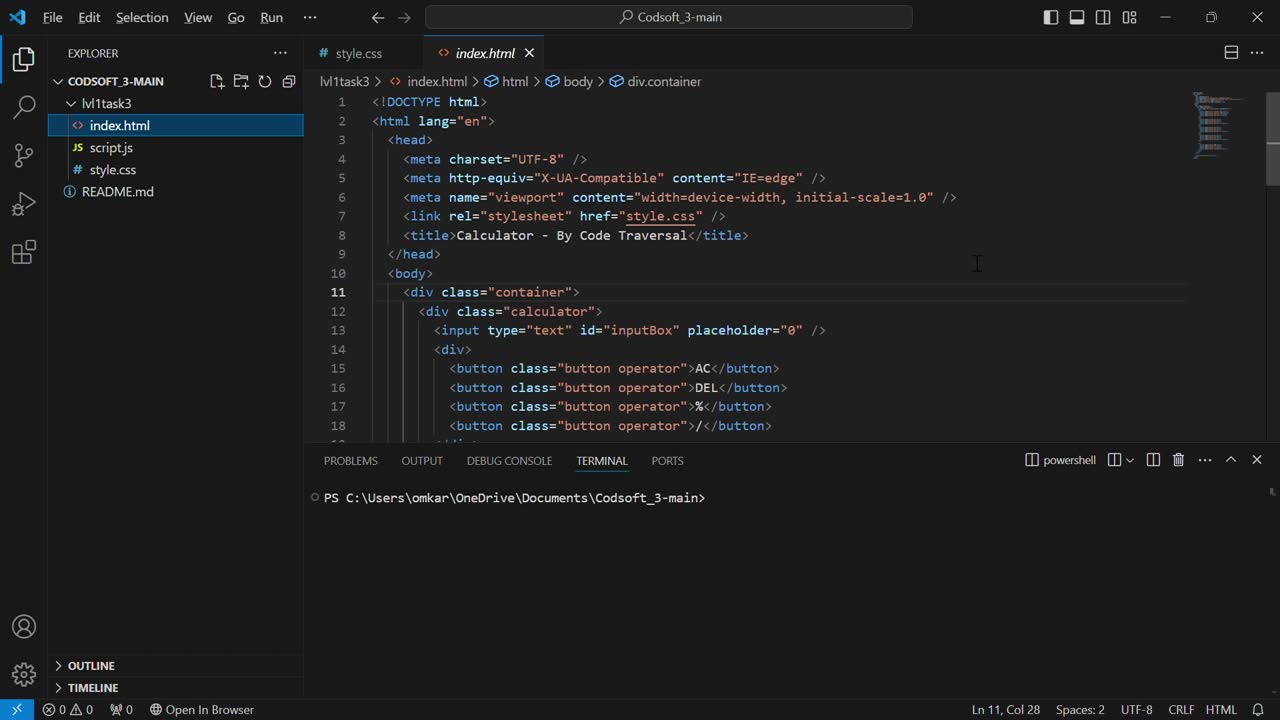The image size is (1280, 720).
Task: Select the powershell terminal profile
Action: 1060,460
